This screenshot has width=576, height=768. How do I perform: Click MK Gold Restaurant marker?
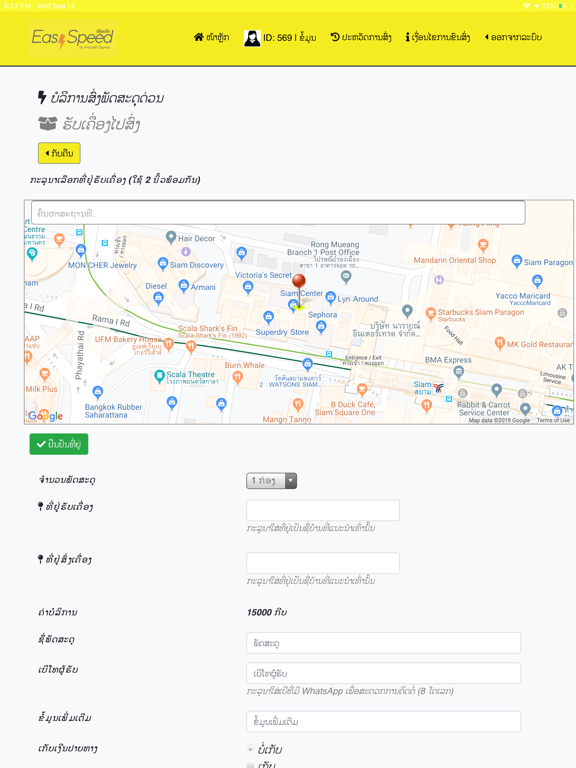point(500,343)
